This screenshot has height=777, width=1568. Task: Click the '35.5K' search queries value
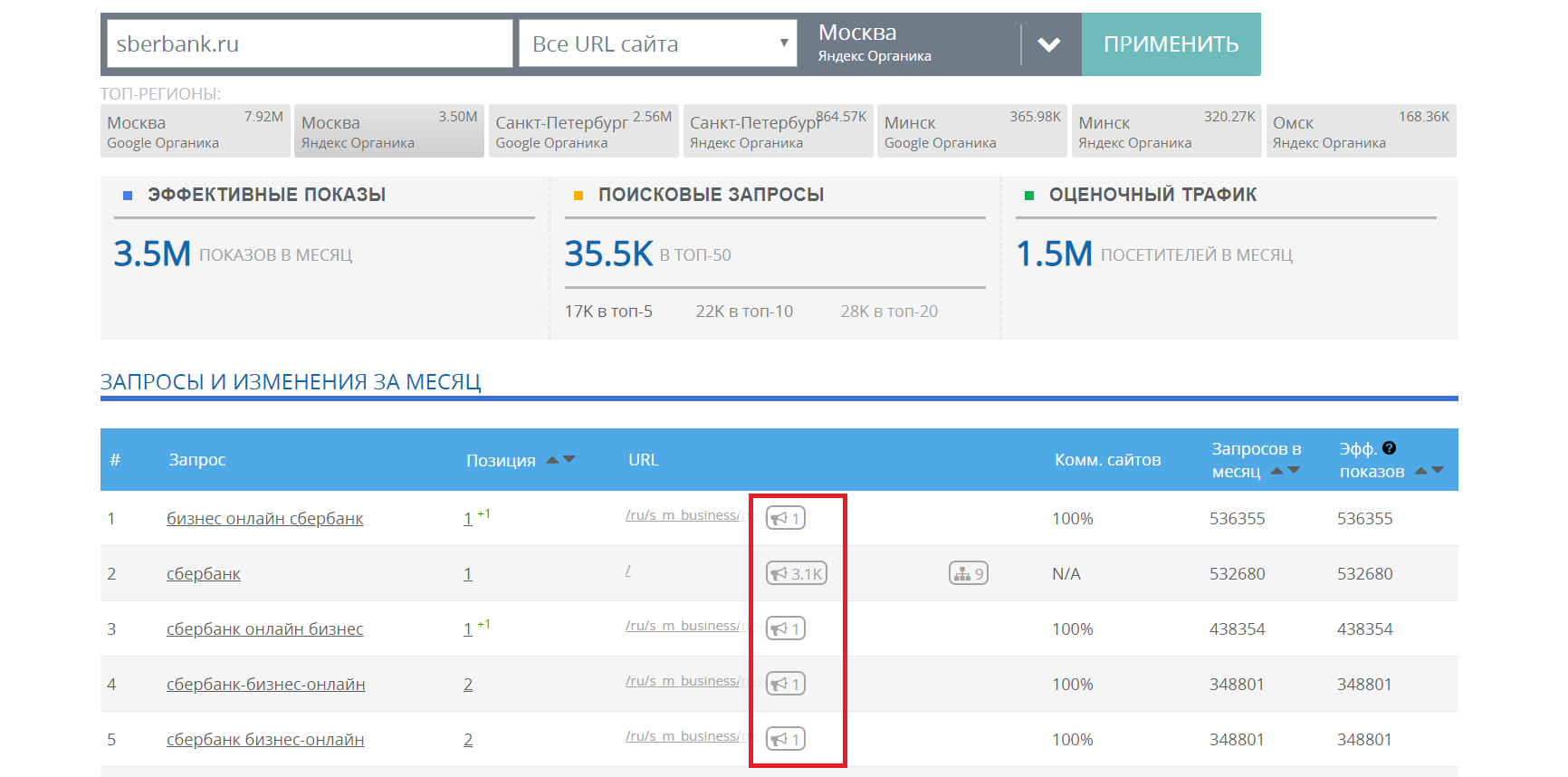pyautogui.click(x=608, y=254)
